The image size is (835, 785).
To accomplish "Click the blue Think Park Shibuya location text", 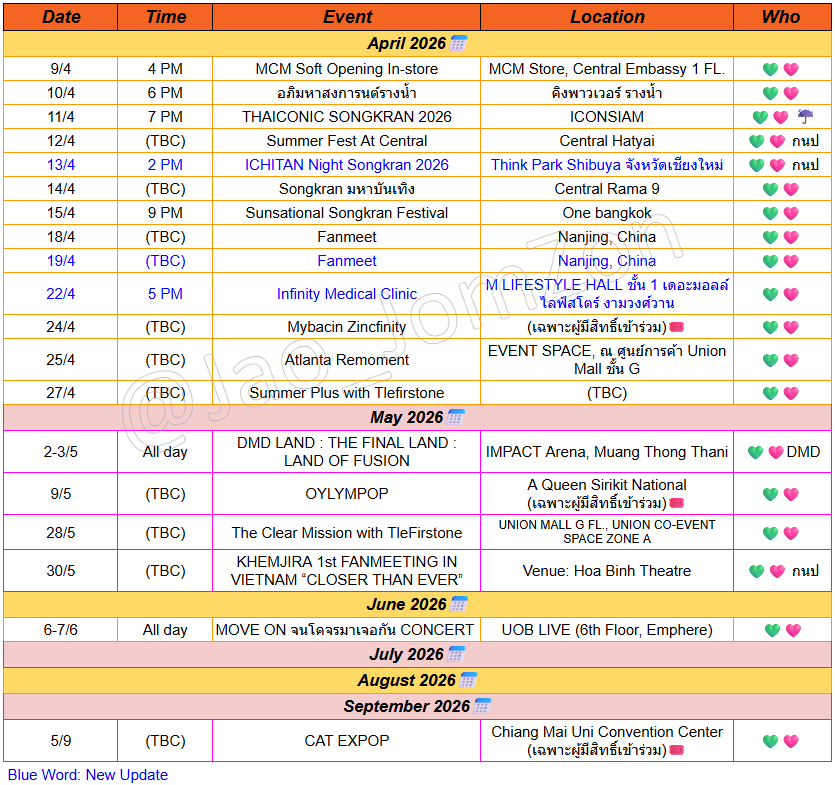I will click(x=607, y=165).
